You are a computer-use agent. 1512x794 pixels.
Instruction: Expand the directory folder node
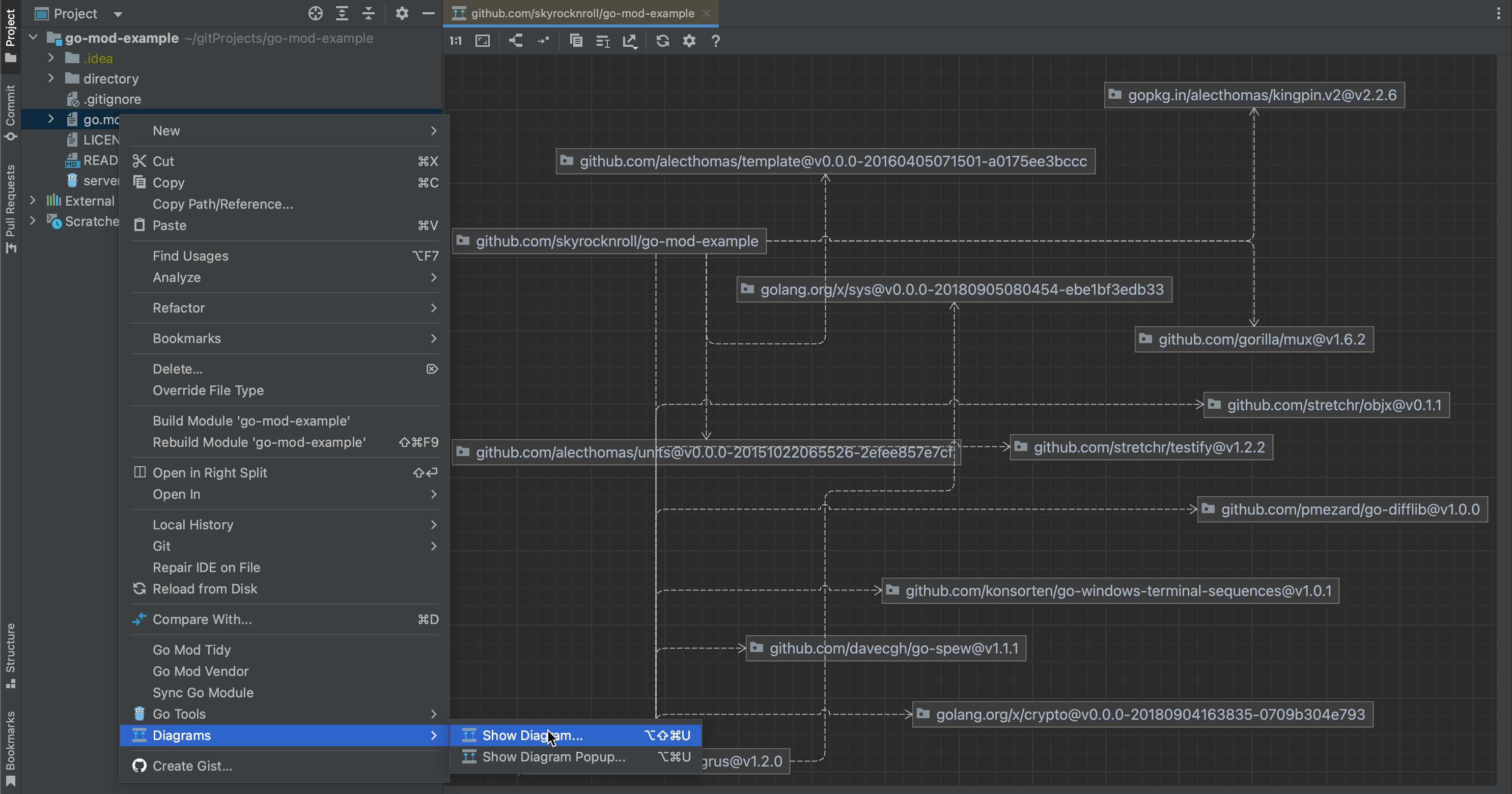pyautogui.click(x=51, y=78)
